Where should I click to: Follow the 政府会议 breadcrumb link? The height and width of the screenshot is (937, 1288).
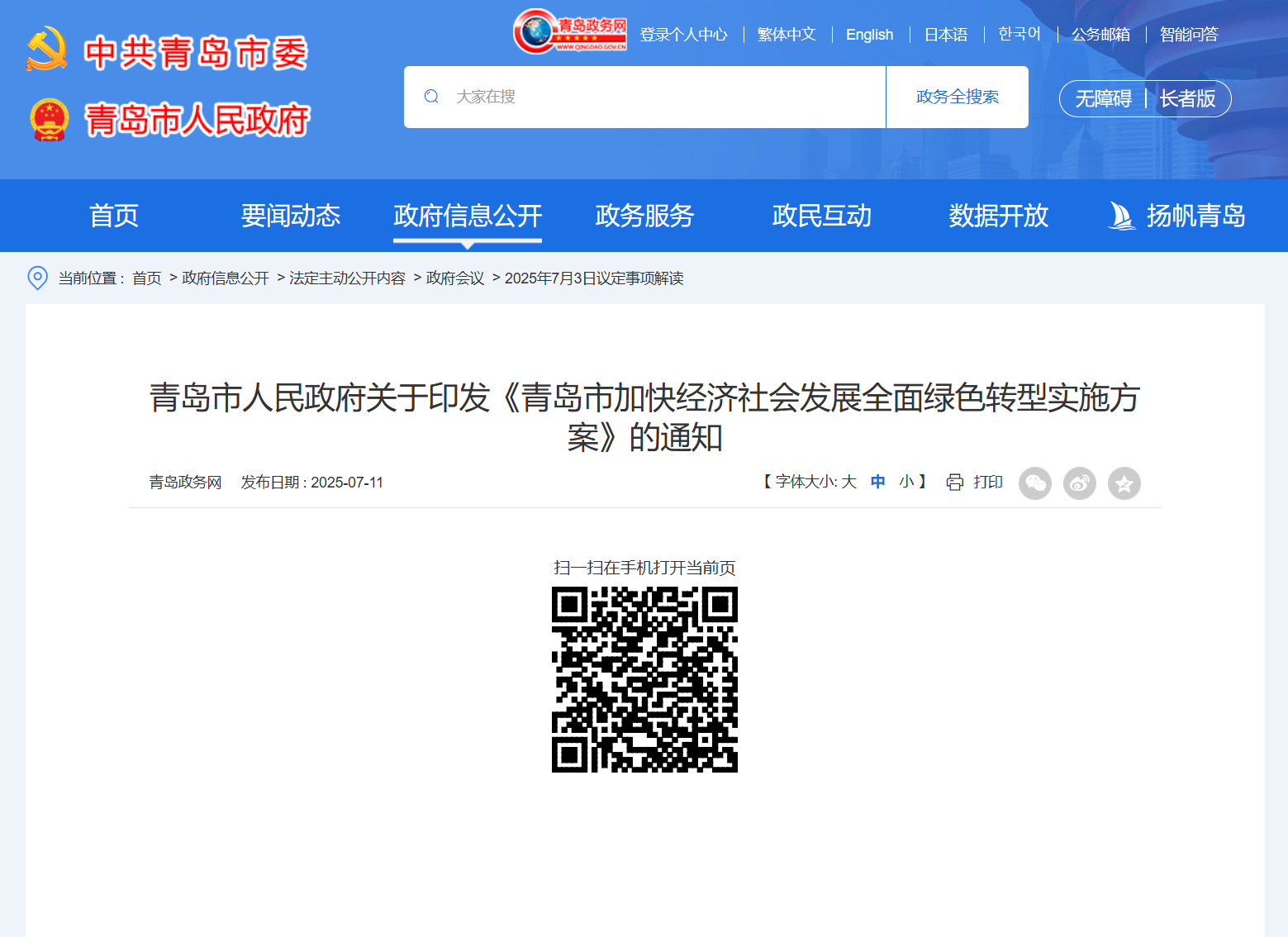pyautogui.click(x=453, y=278)
